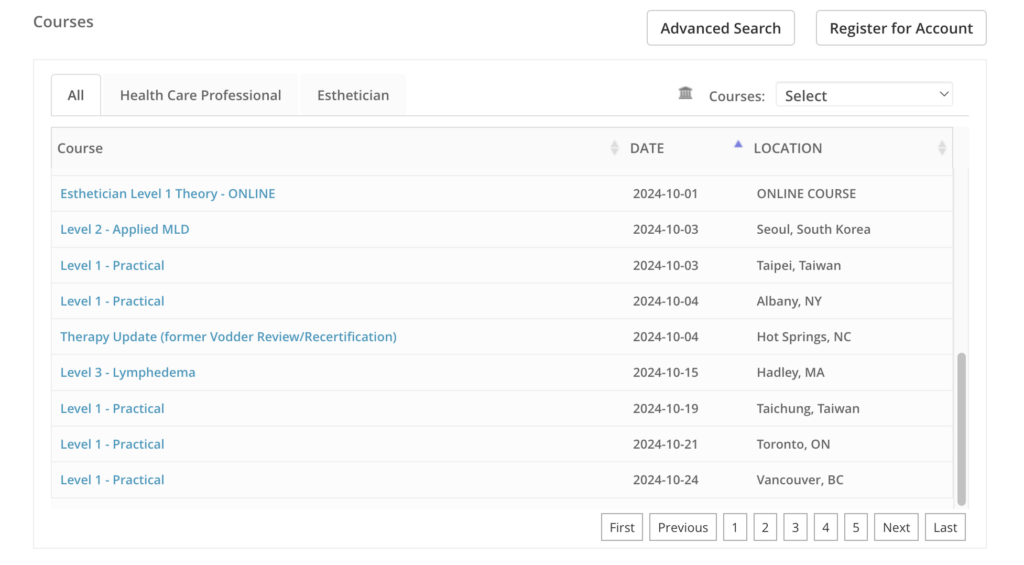
Task: Sort by LOCATION column arrows icon
Action: click(x=941, y=148)
